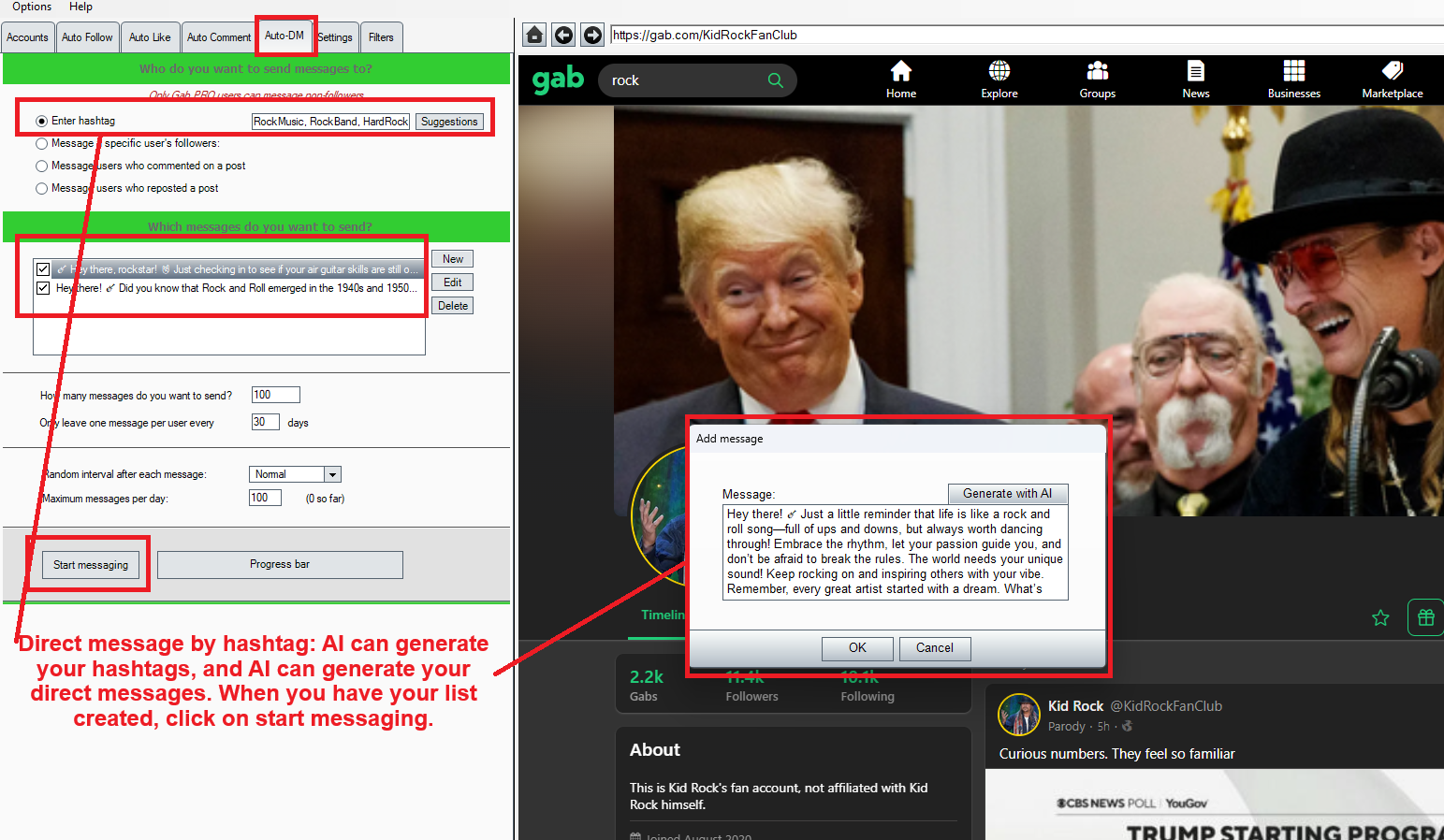Uncheck the 'Hey there, rockstar!' message checkbox
Image resolution: width=1444 pixels, height=840 pixels.
pos(43,269)
